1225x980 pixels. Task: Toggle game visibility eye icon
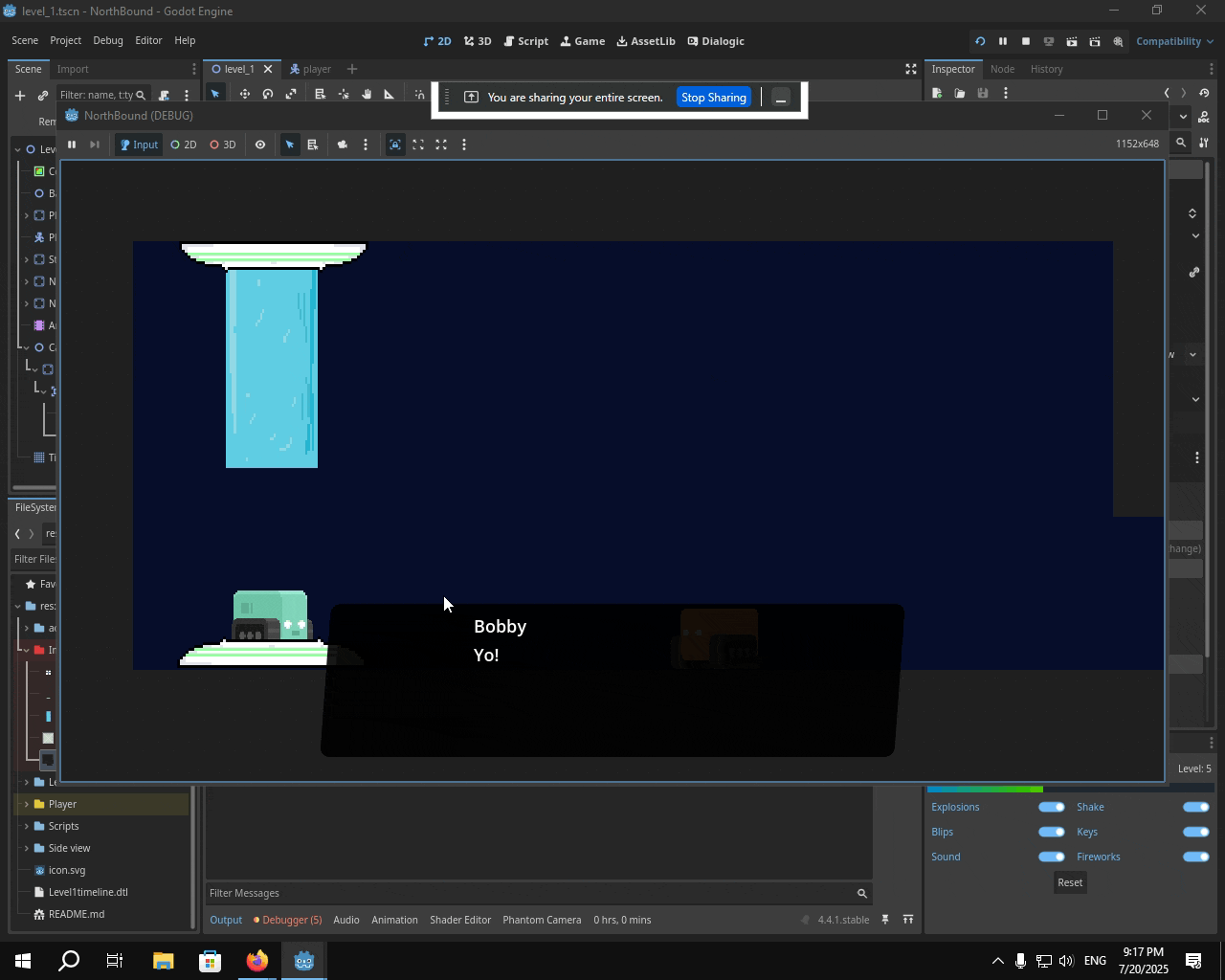pos(259,145)
